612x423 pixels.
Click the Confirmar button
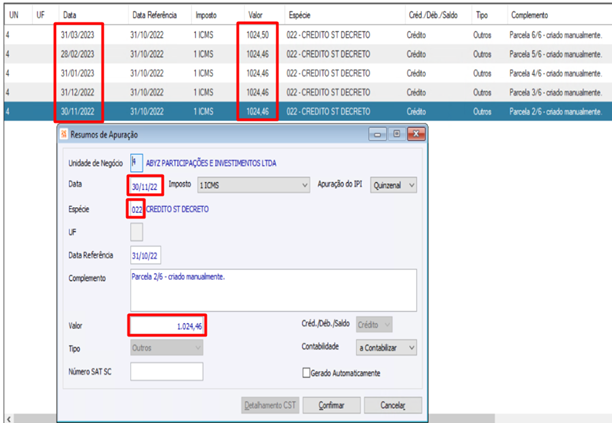[331, 405]
